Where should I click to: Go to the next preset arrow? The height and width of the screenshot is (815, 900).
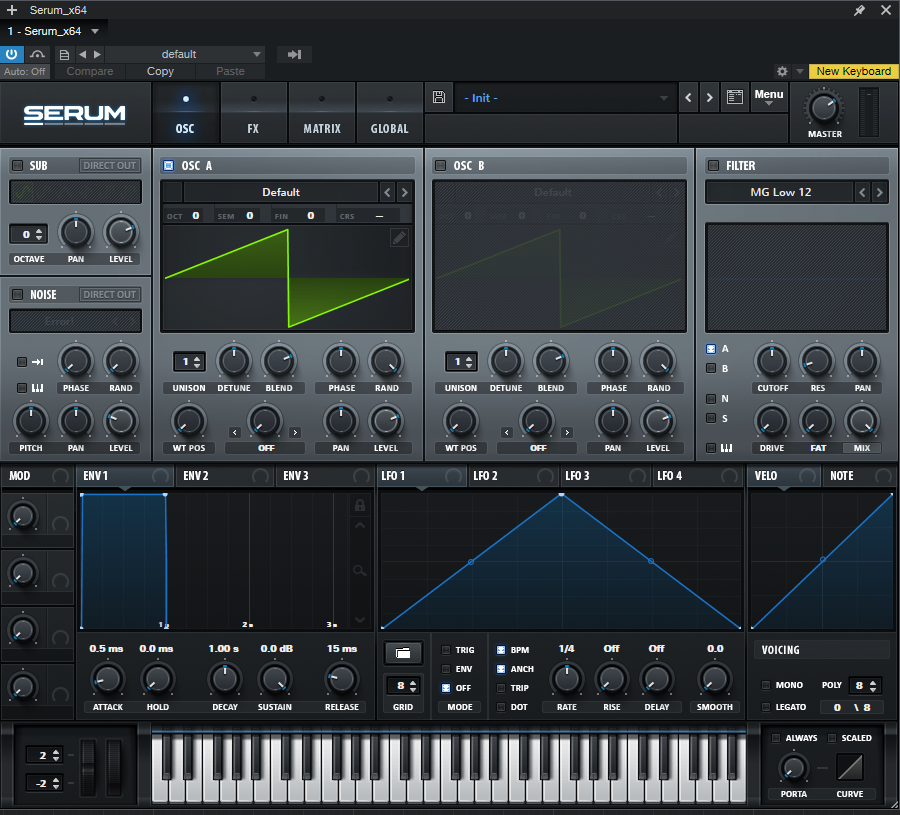click(x=709, y=98)
